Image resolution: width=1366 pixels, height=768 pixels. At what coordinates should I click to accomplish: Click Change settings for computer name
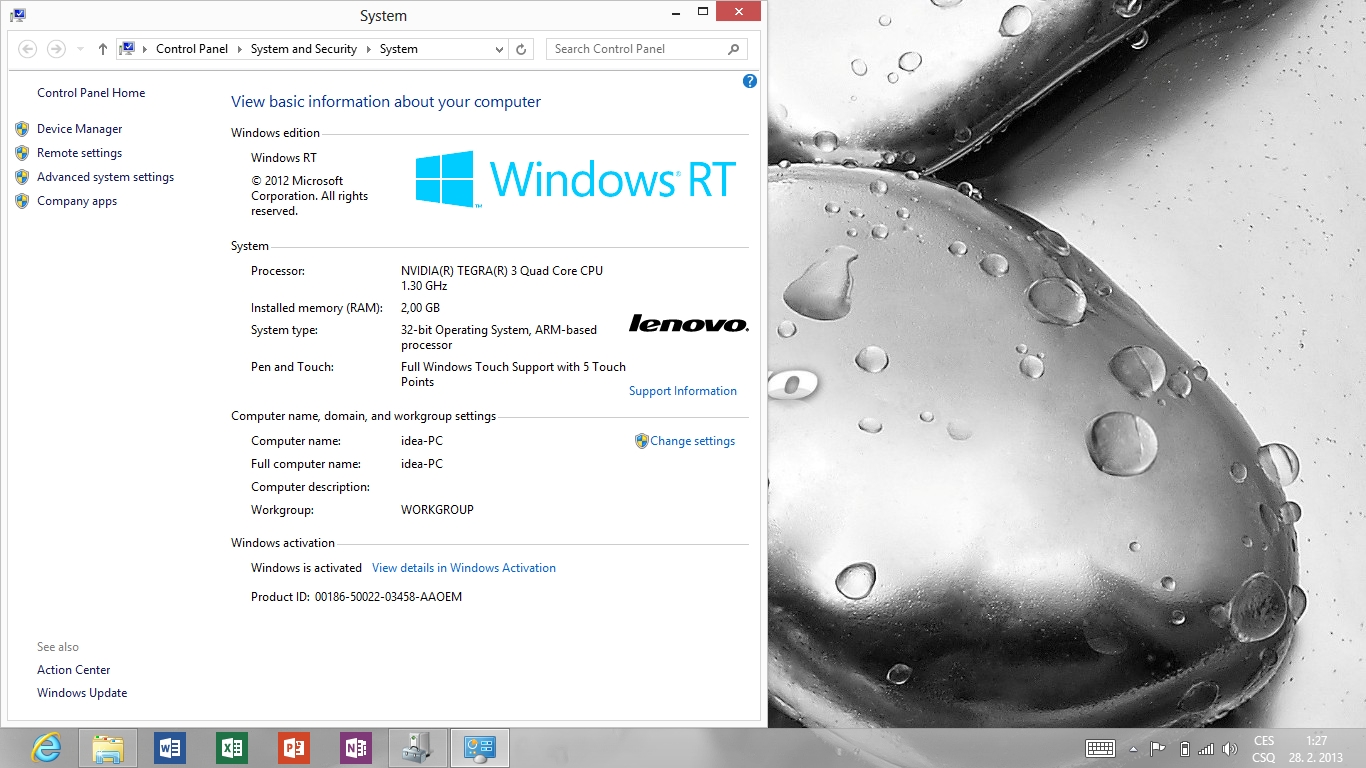point(693,441)
